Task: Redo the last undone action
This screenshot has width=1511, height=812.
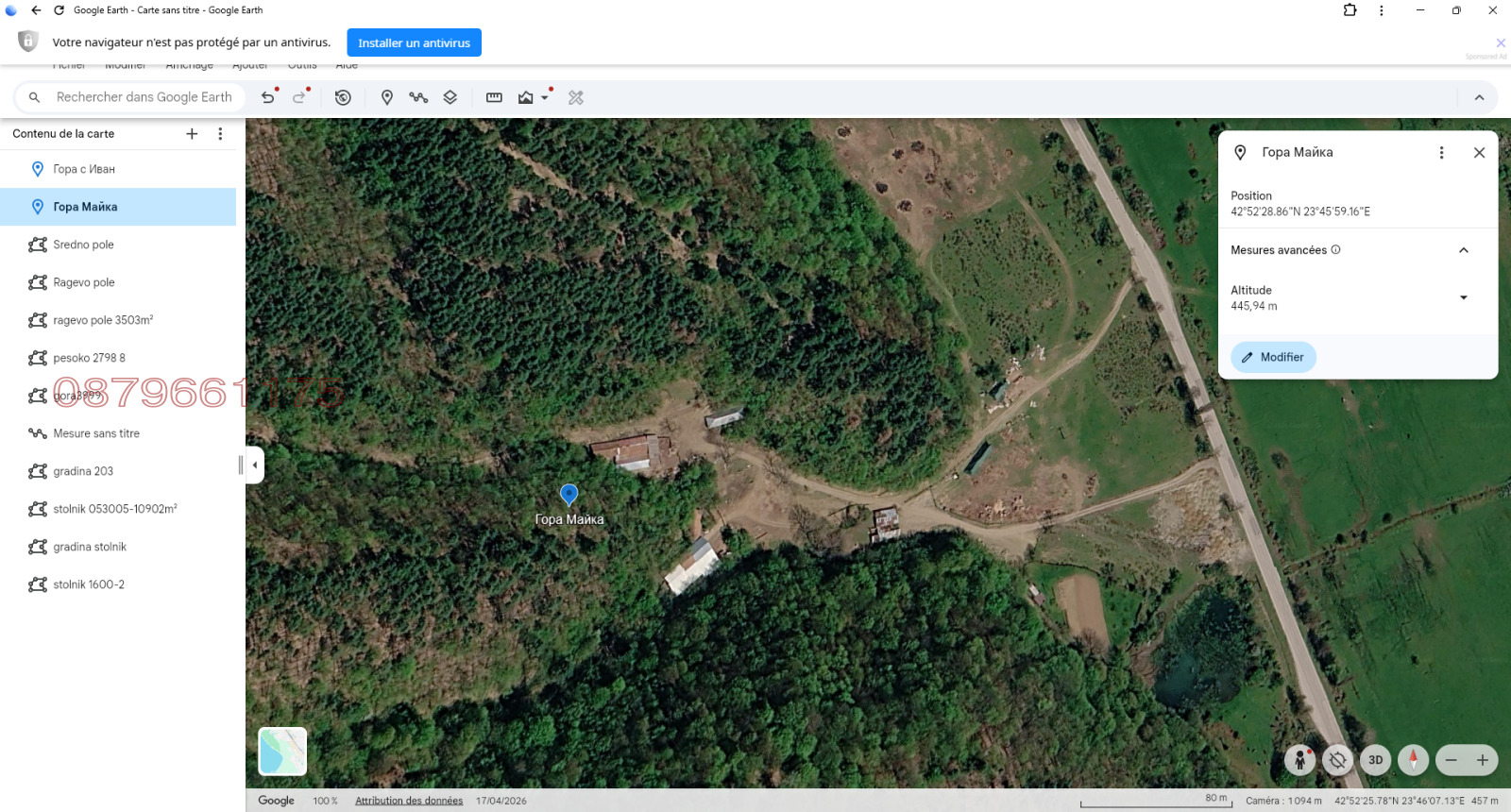Action: (x=299, y=97)
